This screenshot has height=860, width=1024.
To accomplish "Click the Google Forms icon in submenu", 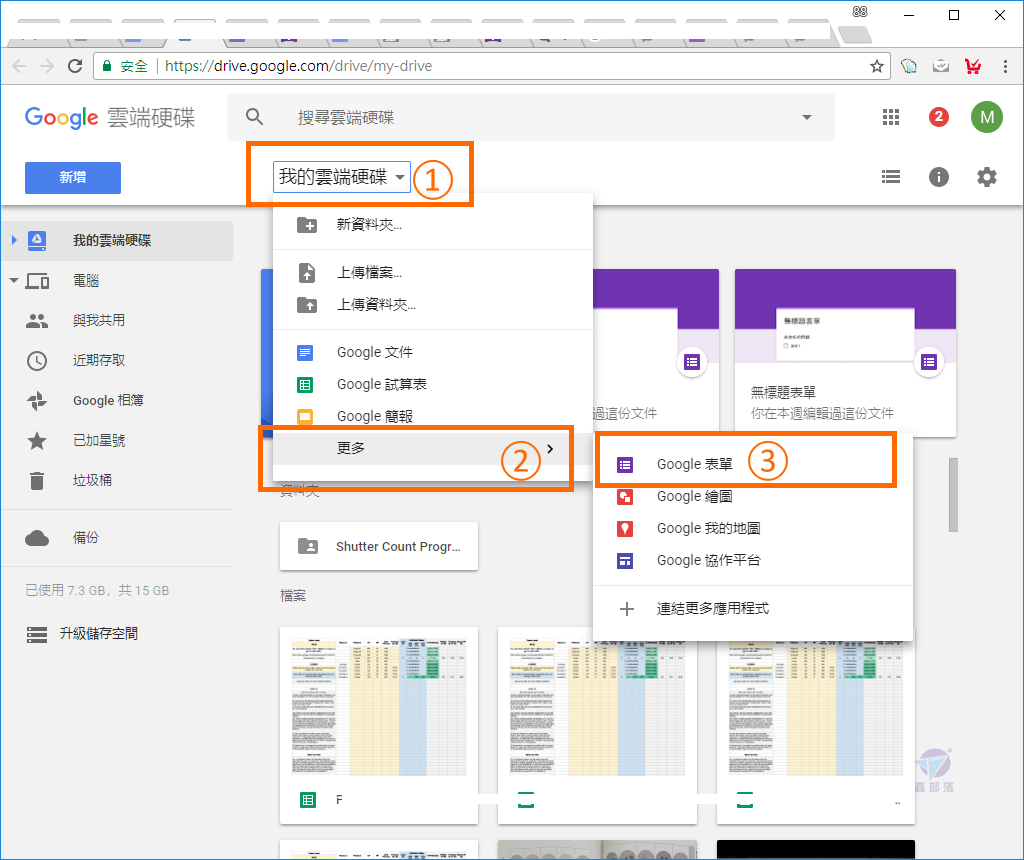I will (x=625, y=465).
